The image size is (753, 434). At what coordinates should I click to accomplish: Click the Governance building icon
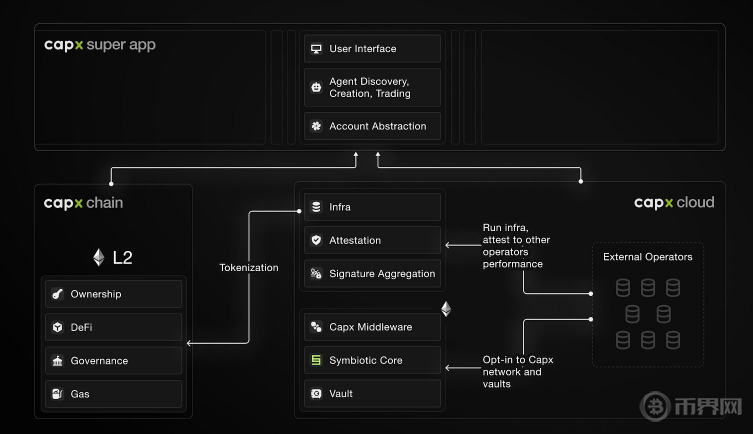coord(58,361)
